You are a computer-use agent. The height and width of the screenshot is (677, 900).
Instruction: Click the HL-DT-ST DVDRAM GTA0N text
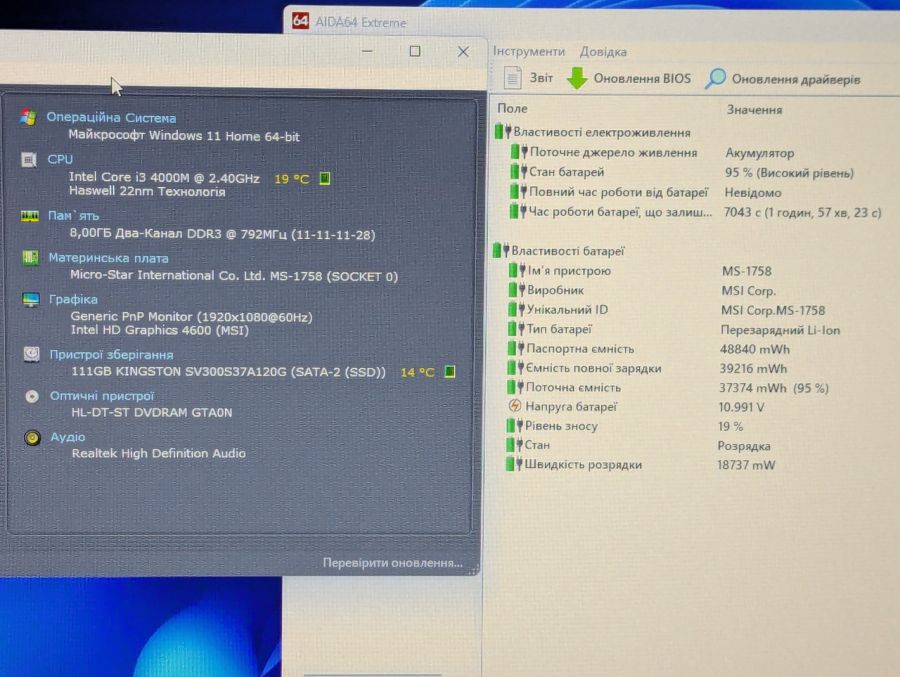point(152,412)
